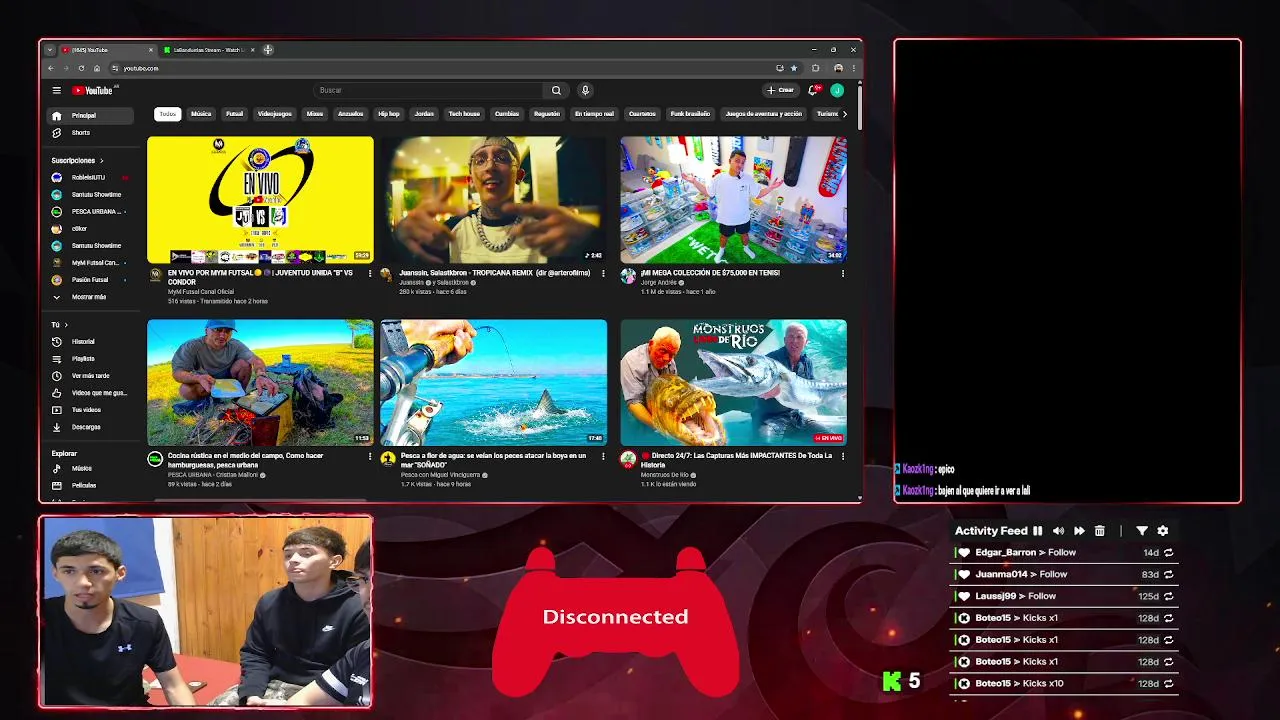The image size is (1280, 720).
Task: Select the En tiempo real chip
Action: point(594,114)
